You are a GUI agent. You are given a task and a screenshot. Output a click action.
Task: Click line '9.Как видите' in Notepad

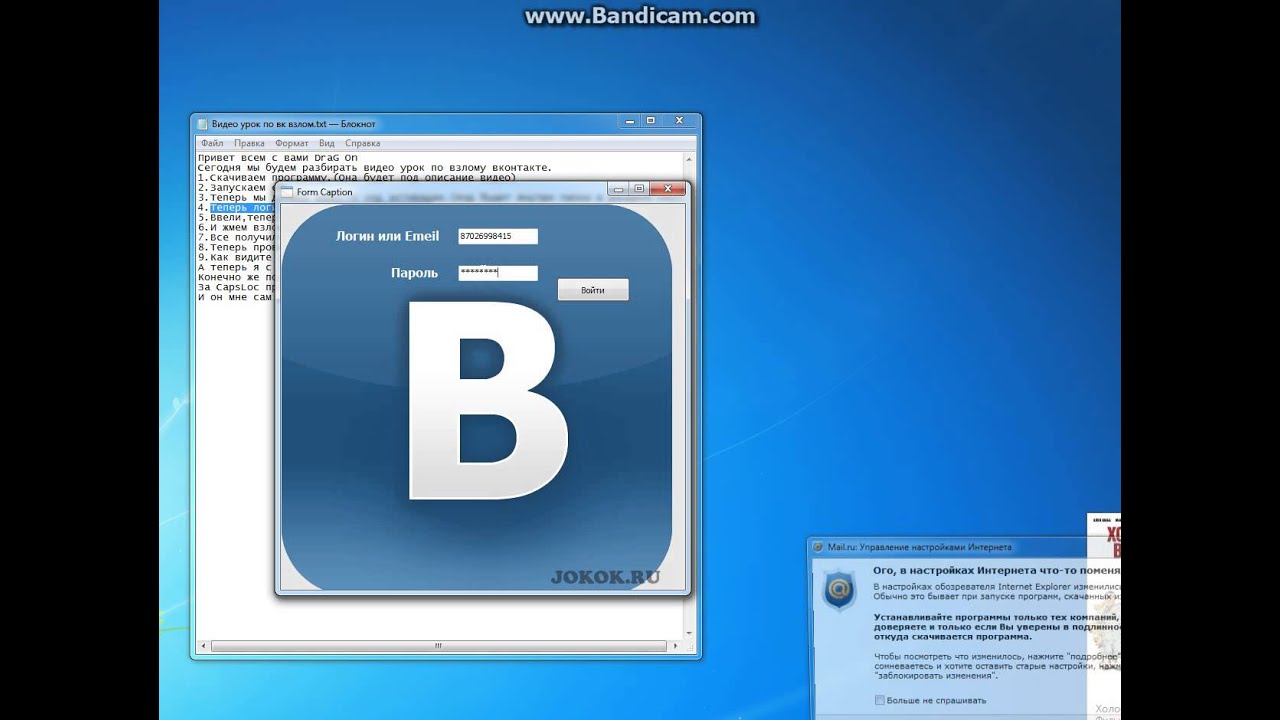pos(235,258)
